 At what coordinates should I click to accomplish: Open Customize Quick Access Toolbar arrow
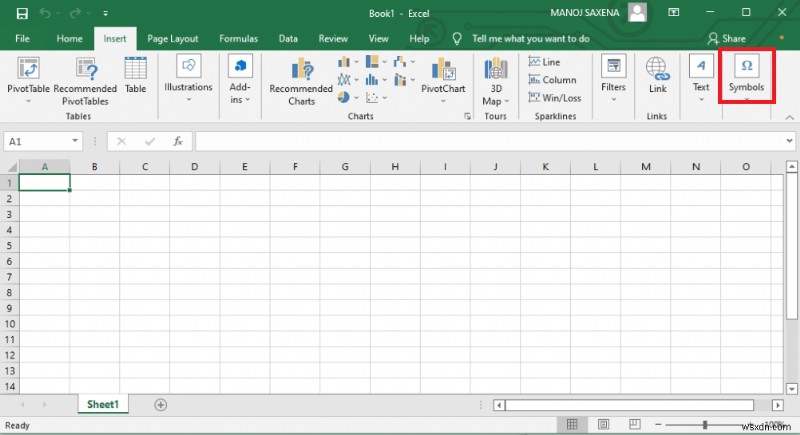coord(106,14)
